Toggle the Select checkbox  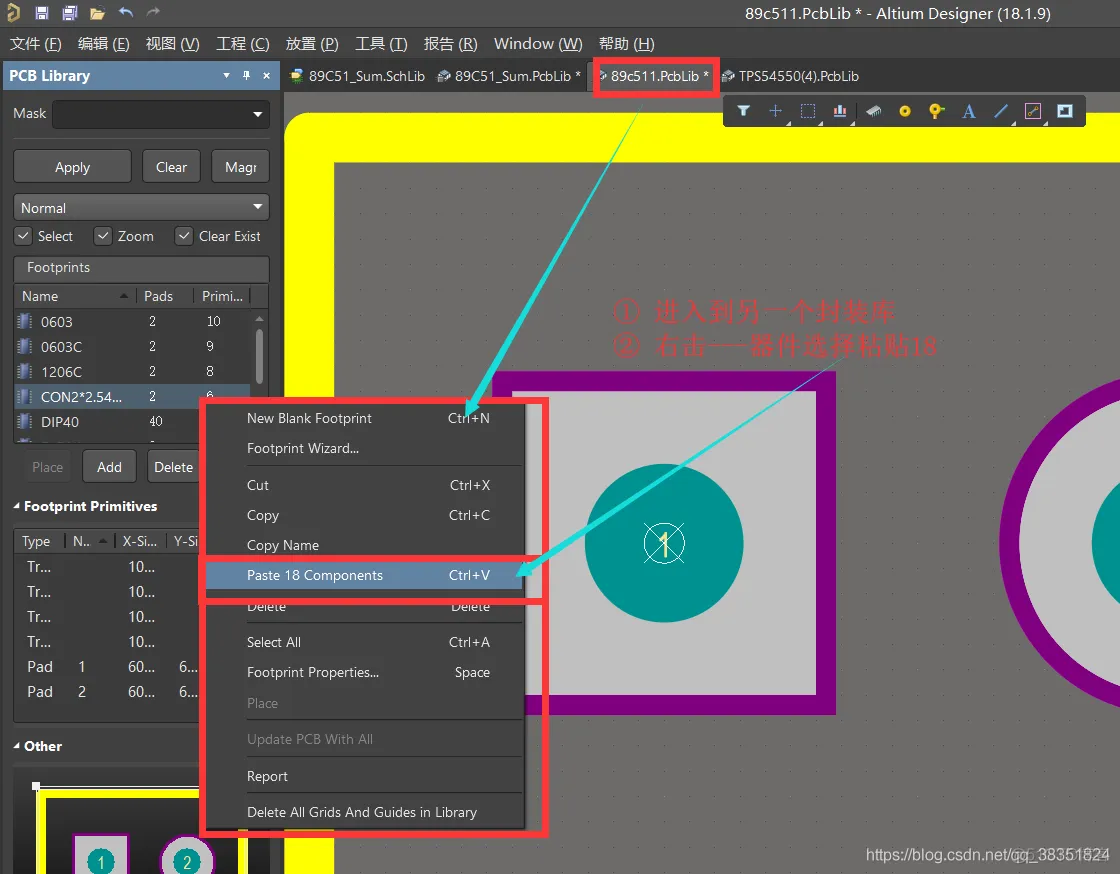tap(24, 236)
